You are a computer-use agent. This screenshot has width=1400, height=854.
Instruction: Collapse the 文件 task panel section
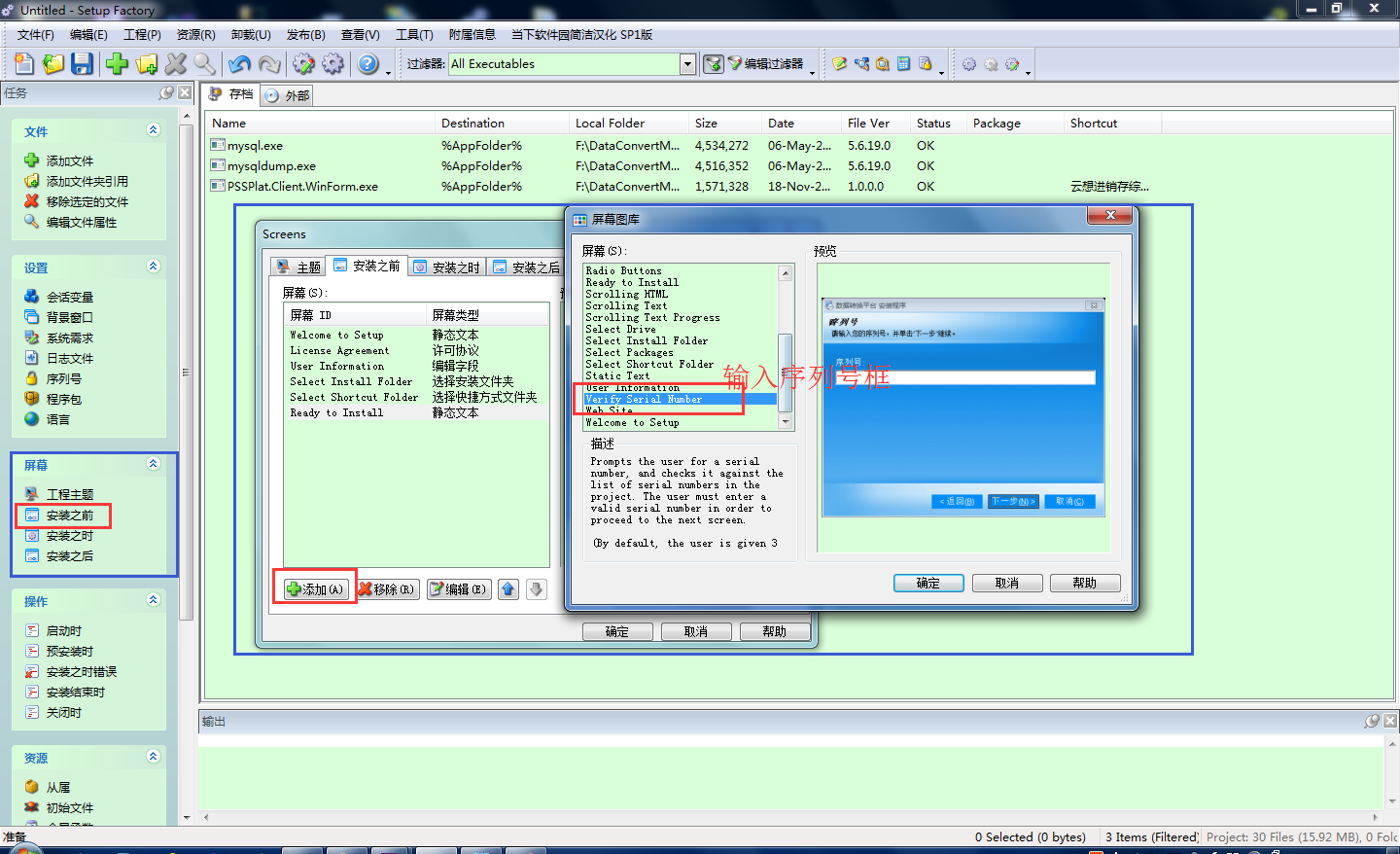153,130
